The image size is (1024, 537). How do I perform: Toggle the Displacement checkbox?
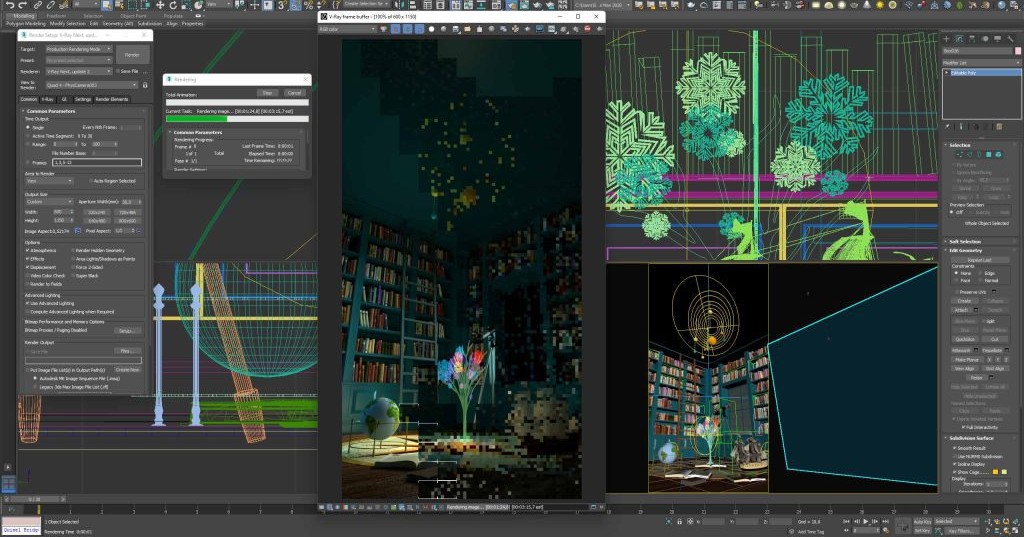27,268
